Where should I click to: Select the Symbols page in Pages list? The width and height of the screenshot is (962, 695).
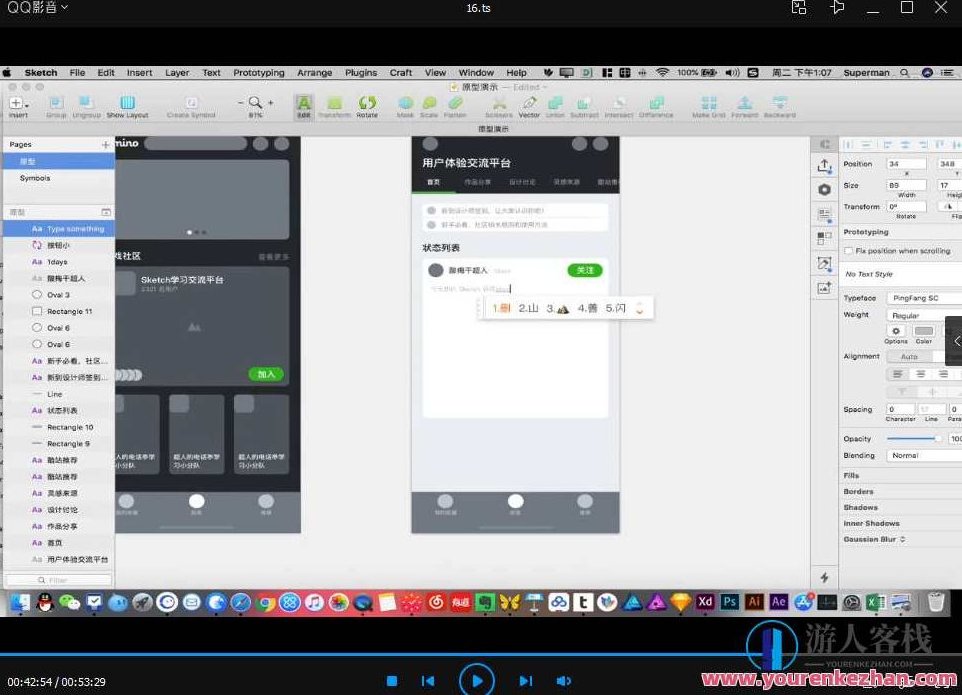coord(35,178)
